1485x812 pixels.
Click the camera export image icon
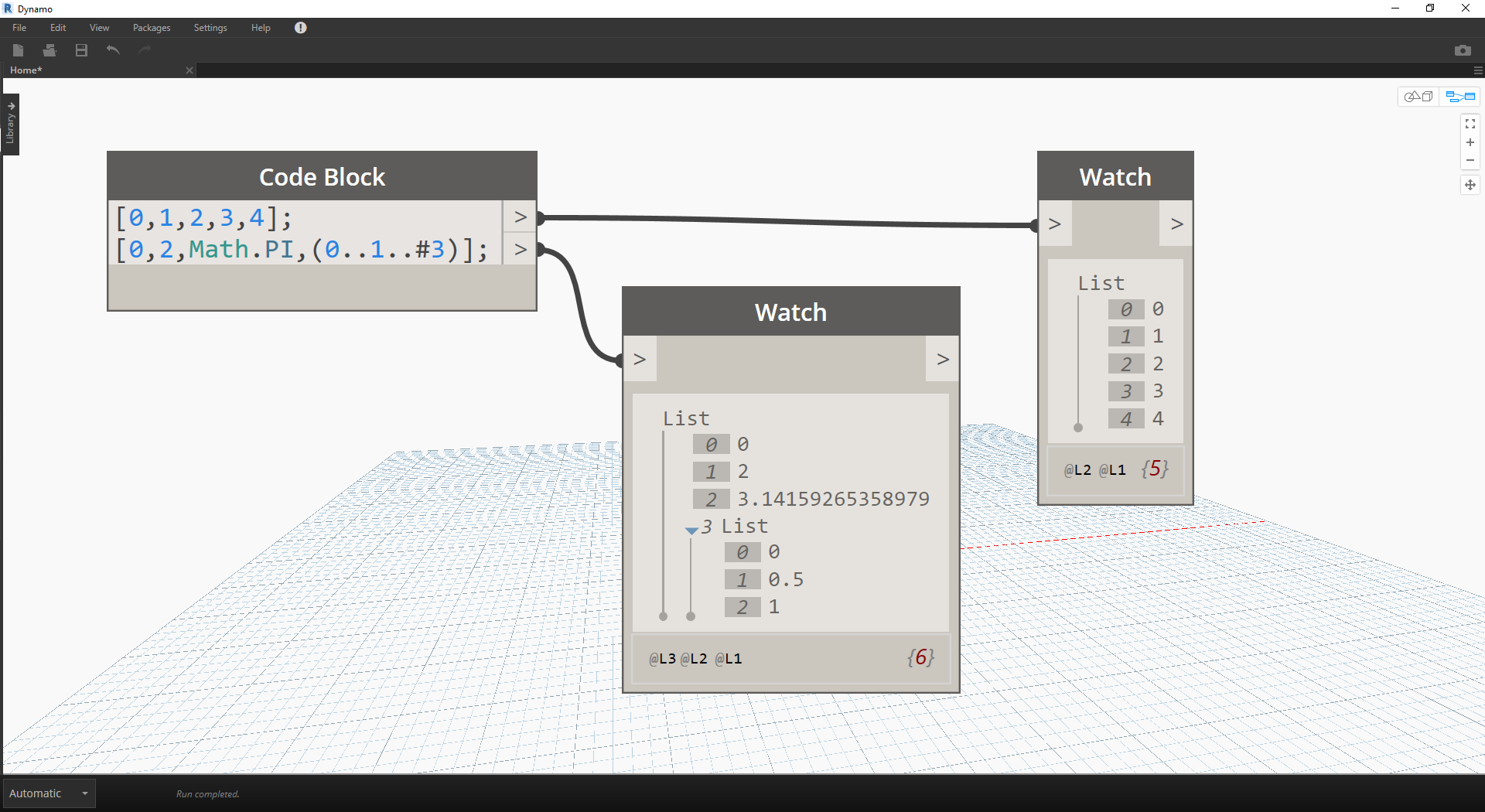click(x=1462, y=50)
